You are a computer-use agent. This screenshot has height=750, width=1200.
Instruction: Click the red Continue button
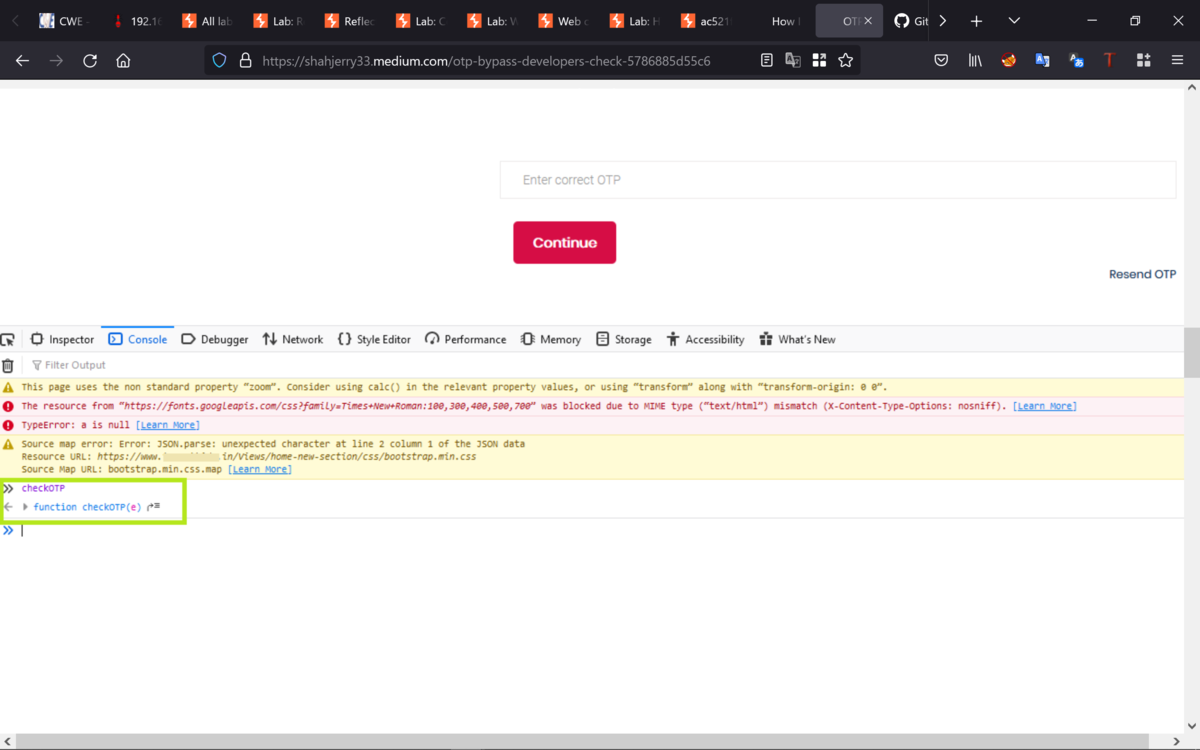pos(564,243)
